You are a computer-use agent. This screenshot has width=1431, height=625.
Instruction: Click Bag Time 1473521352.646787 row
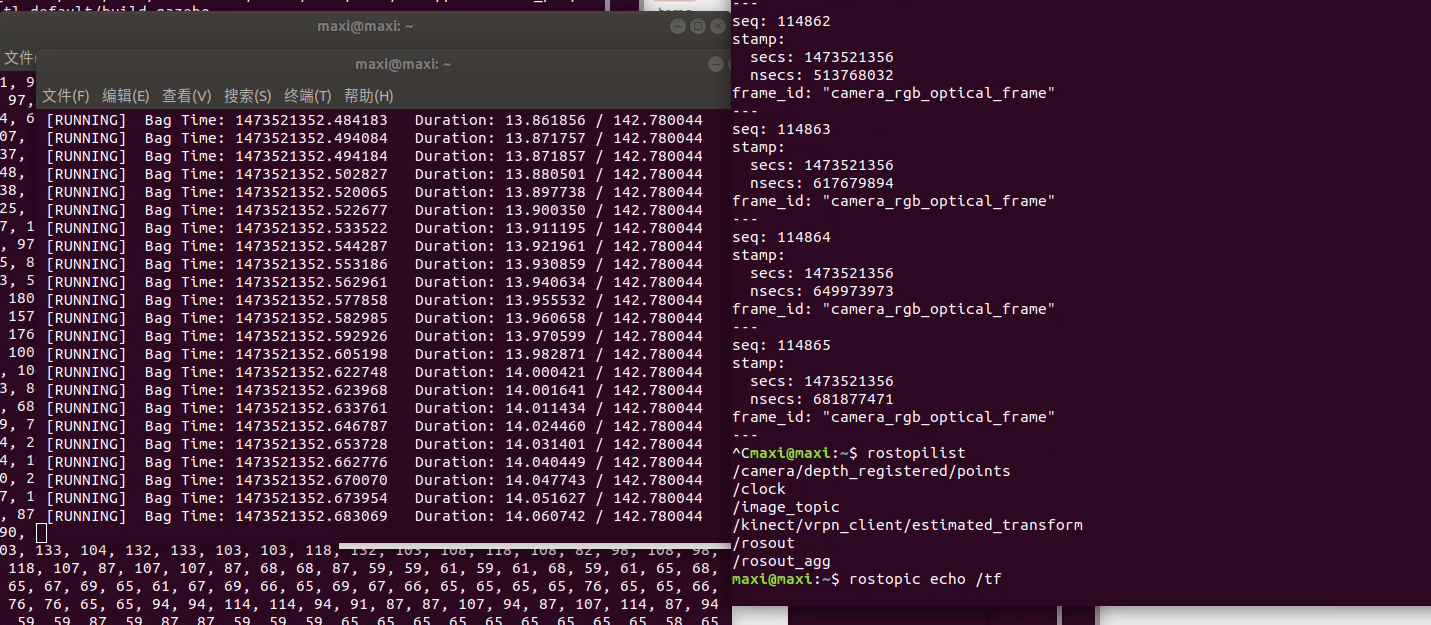pos(375,426)
